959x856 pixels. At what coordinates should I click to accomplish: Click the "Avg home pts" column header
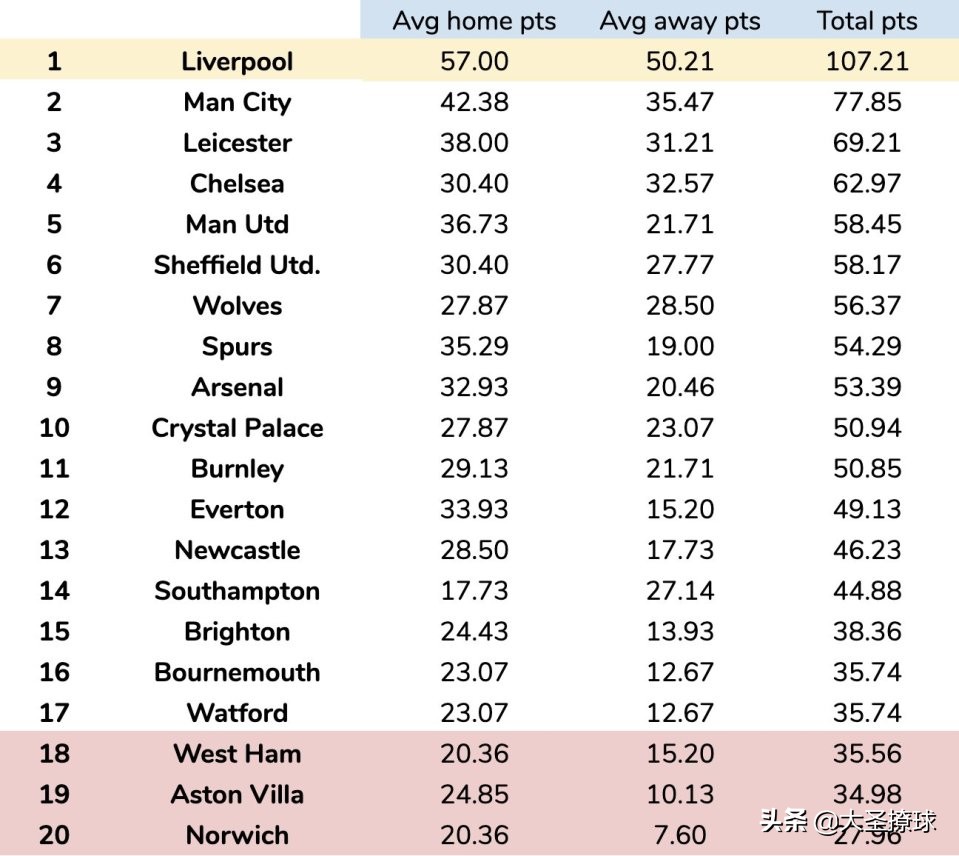pyautogui.click(x=474, y=21)
